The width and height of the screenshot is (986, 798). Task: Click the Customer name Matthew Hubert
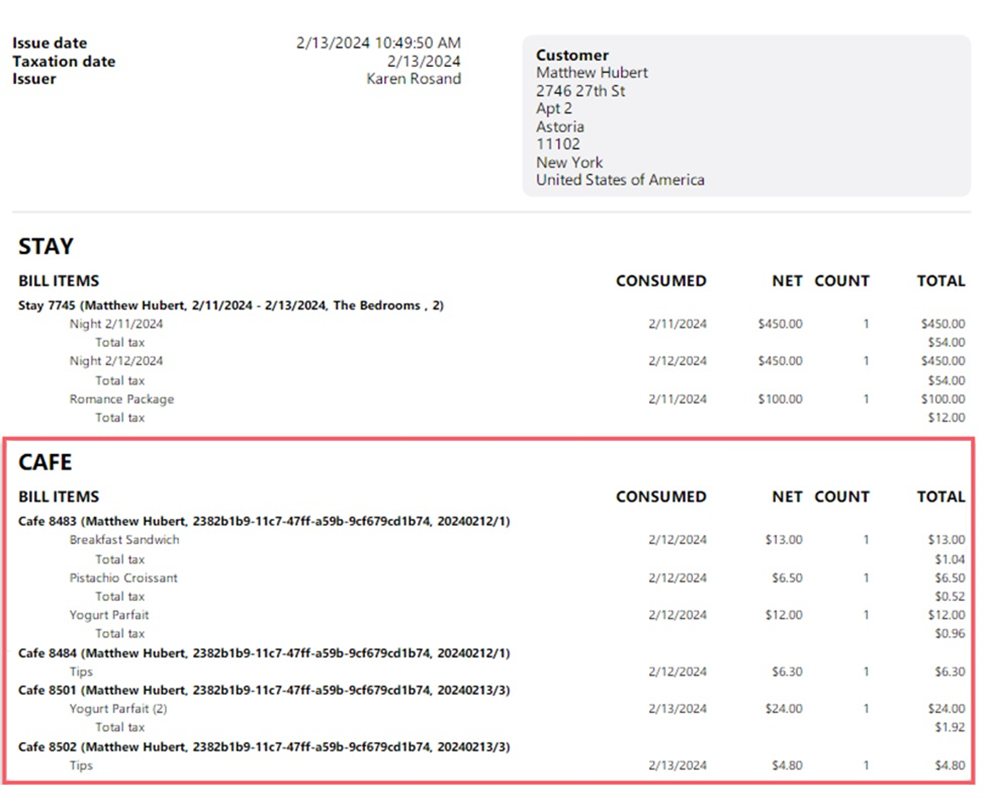click(591, 73)
